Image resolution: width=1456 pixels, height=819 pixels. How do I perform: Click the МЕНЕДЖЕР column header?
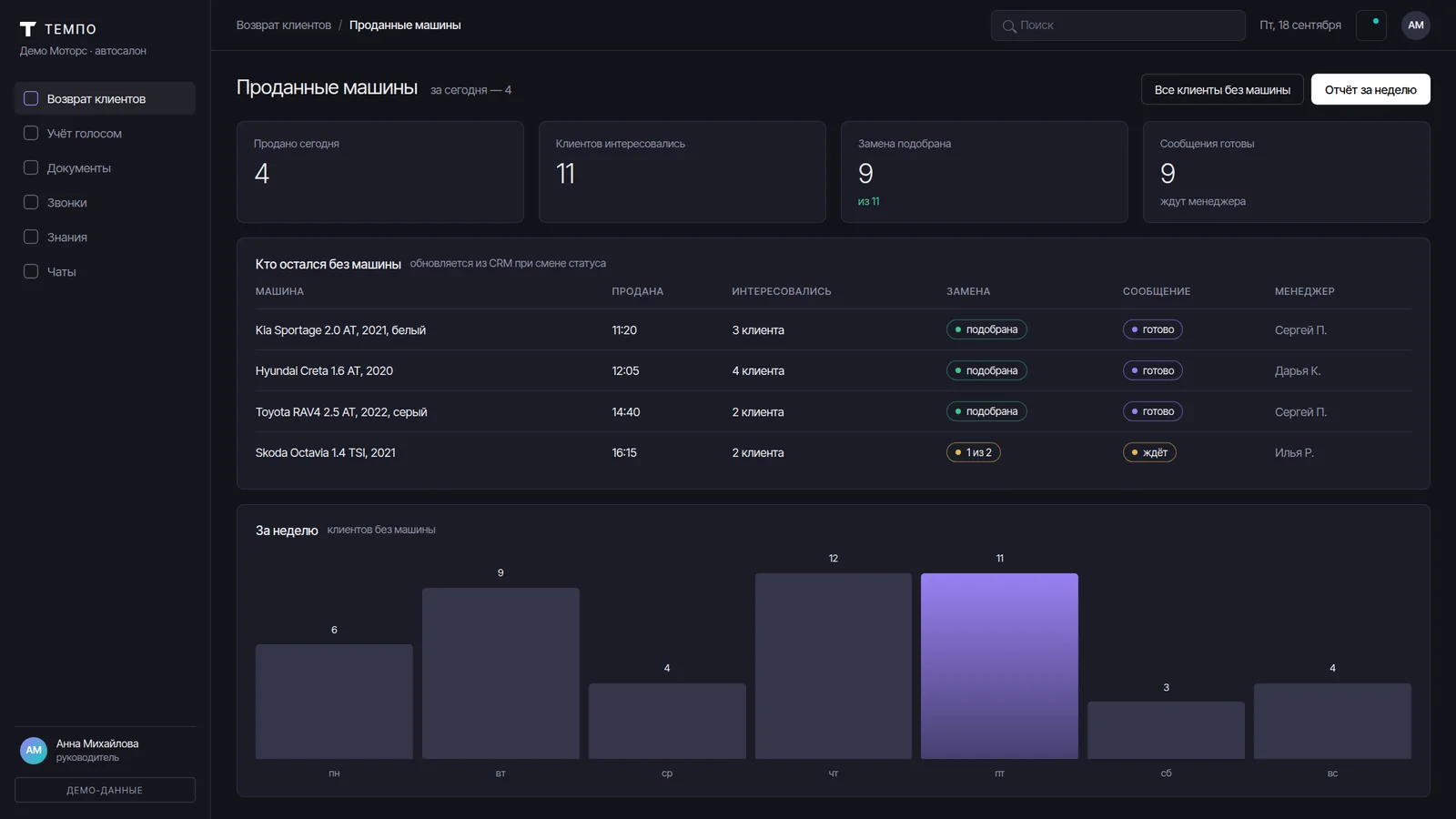pos(1305,291)
